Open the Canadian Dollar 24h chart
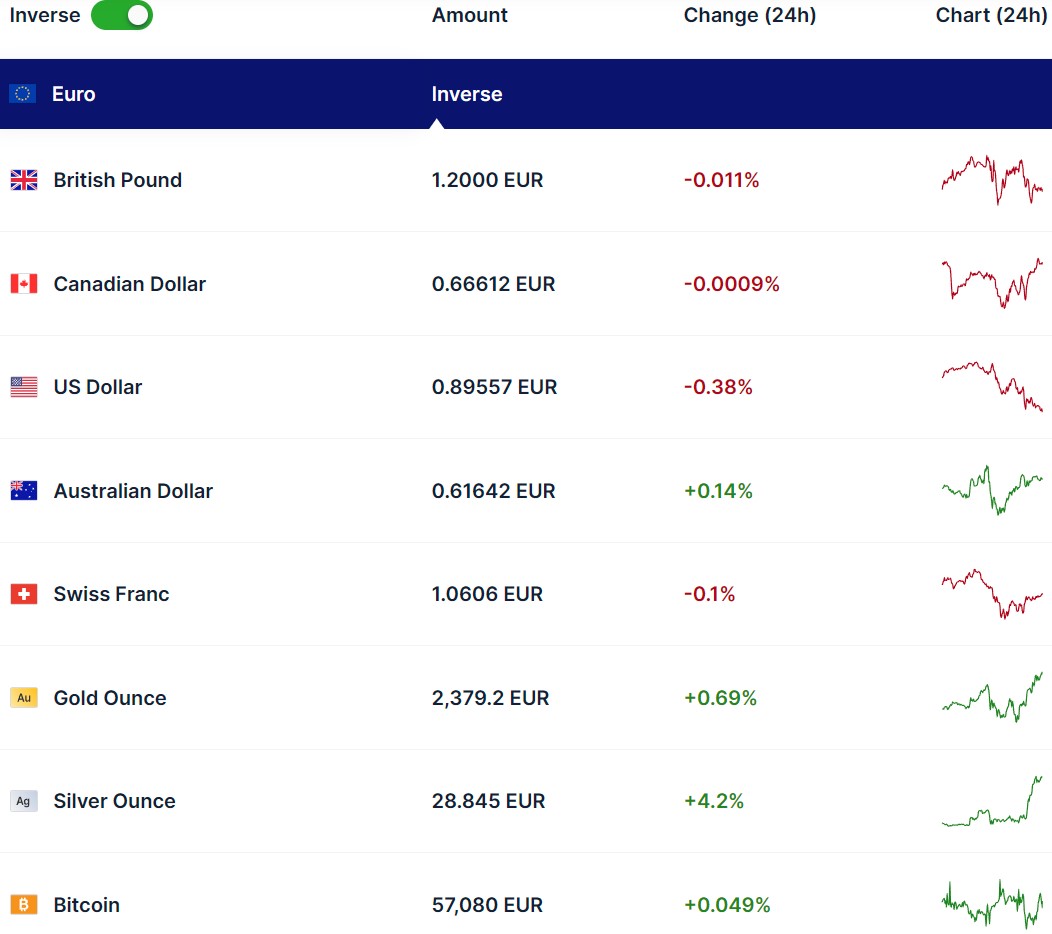Image resolution: width=1052 pixels, height=934 pixels. (992, 283)
